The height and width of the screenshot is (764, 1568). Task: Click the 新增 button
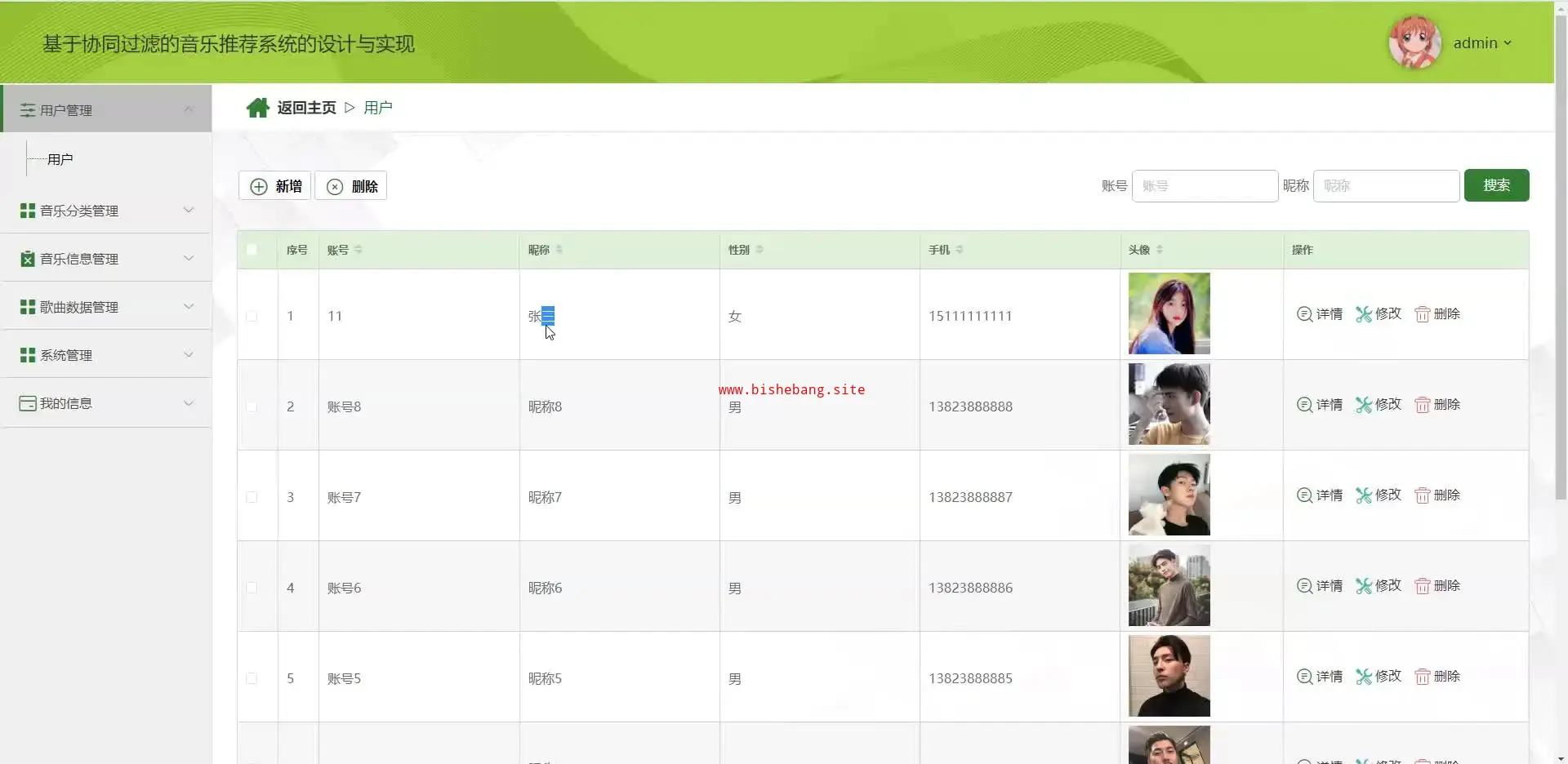point(275,186)
